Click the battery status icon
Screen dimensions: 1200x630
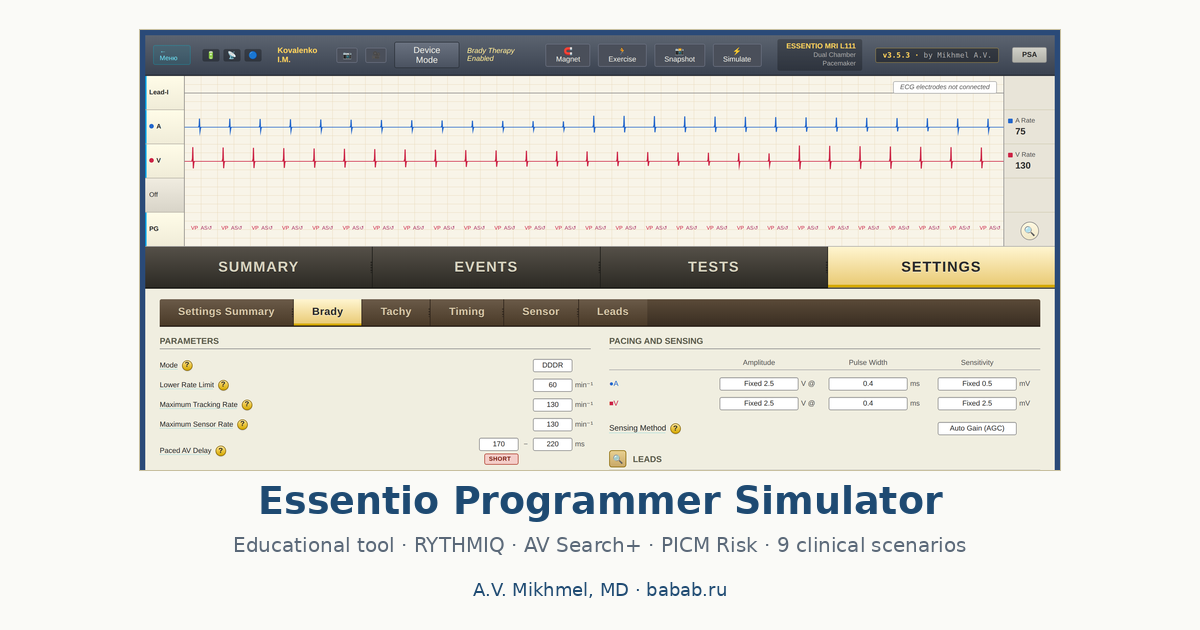point(211,55)
